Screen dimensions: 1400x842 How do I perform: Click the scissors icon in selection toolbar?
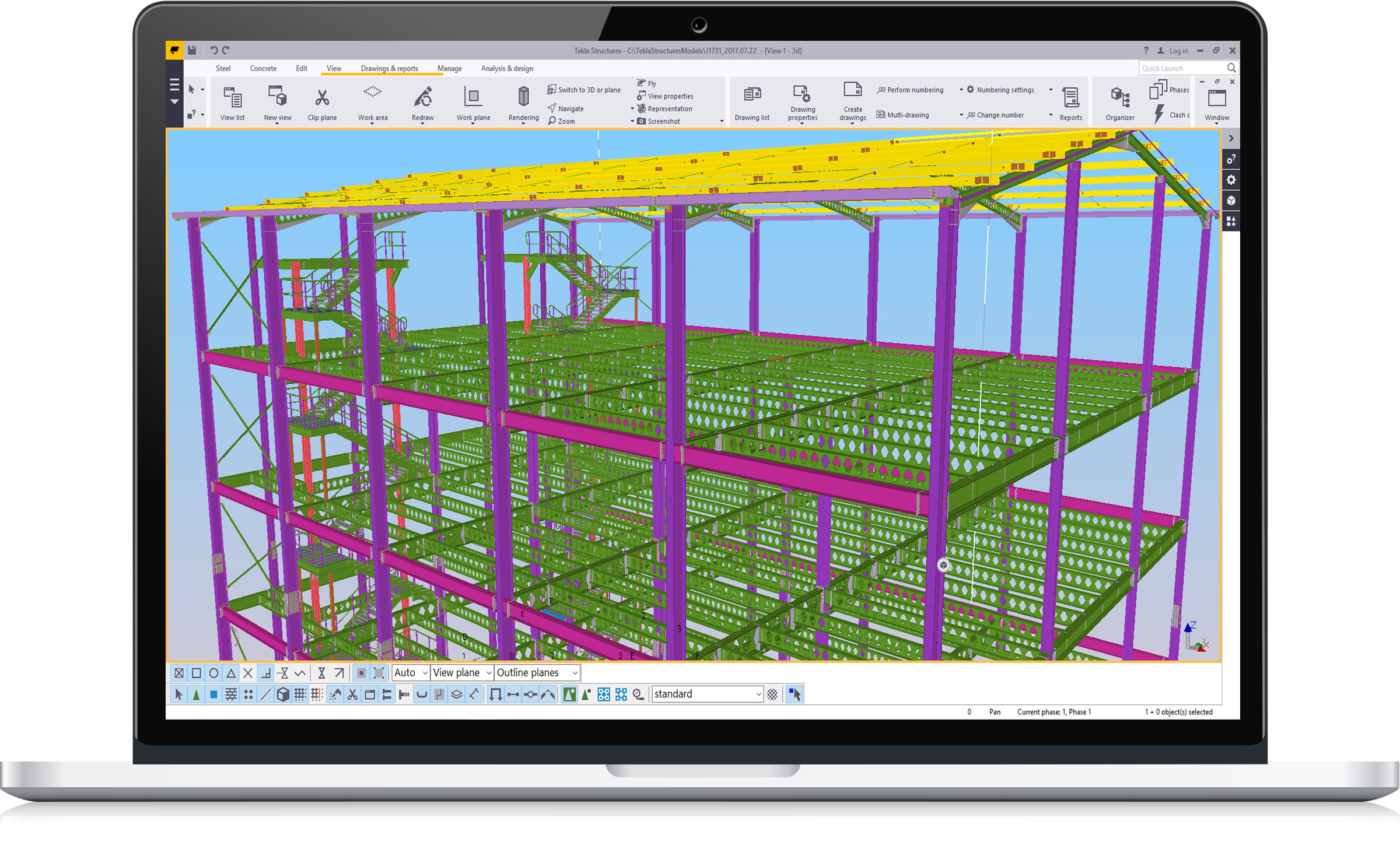352,694
